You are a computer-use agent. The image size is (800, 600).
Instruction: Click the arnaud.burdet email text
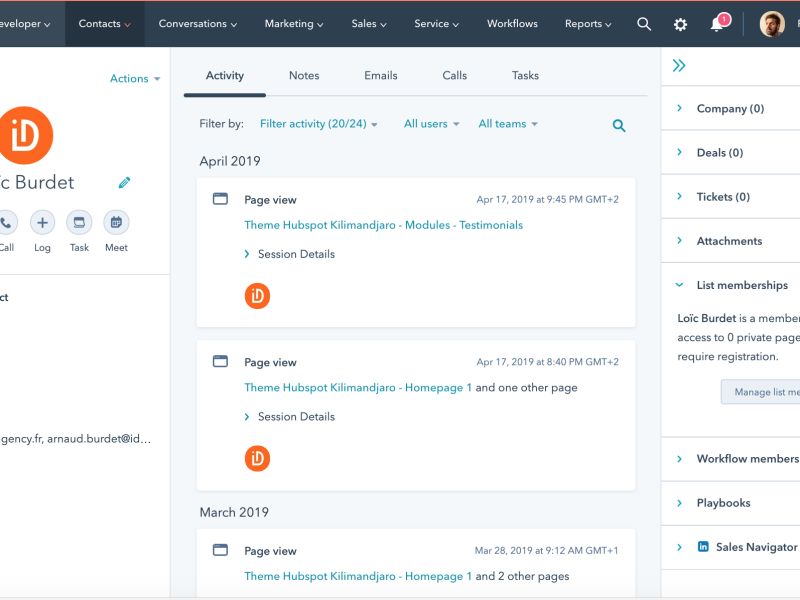pos(99,439)
